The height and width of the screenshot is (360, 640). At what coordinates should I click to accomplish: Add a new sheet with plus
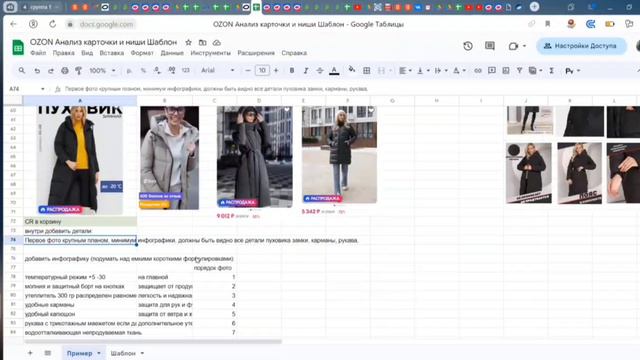(30, 353)
